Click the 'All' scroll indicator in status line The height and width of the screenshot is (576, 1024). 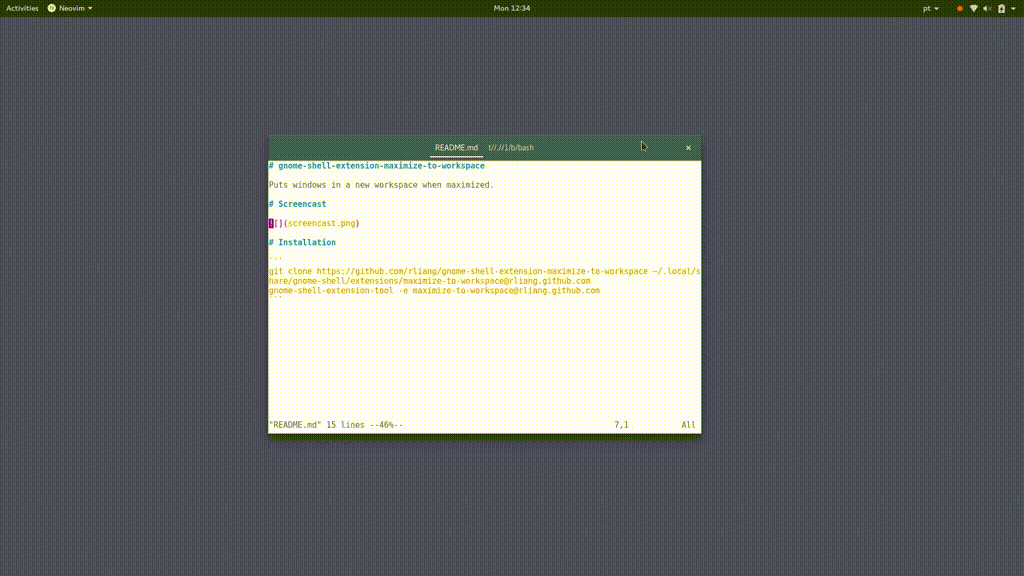688,424
